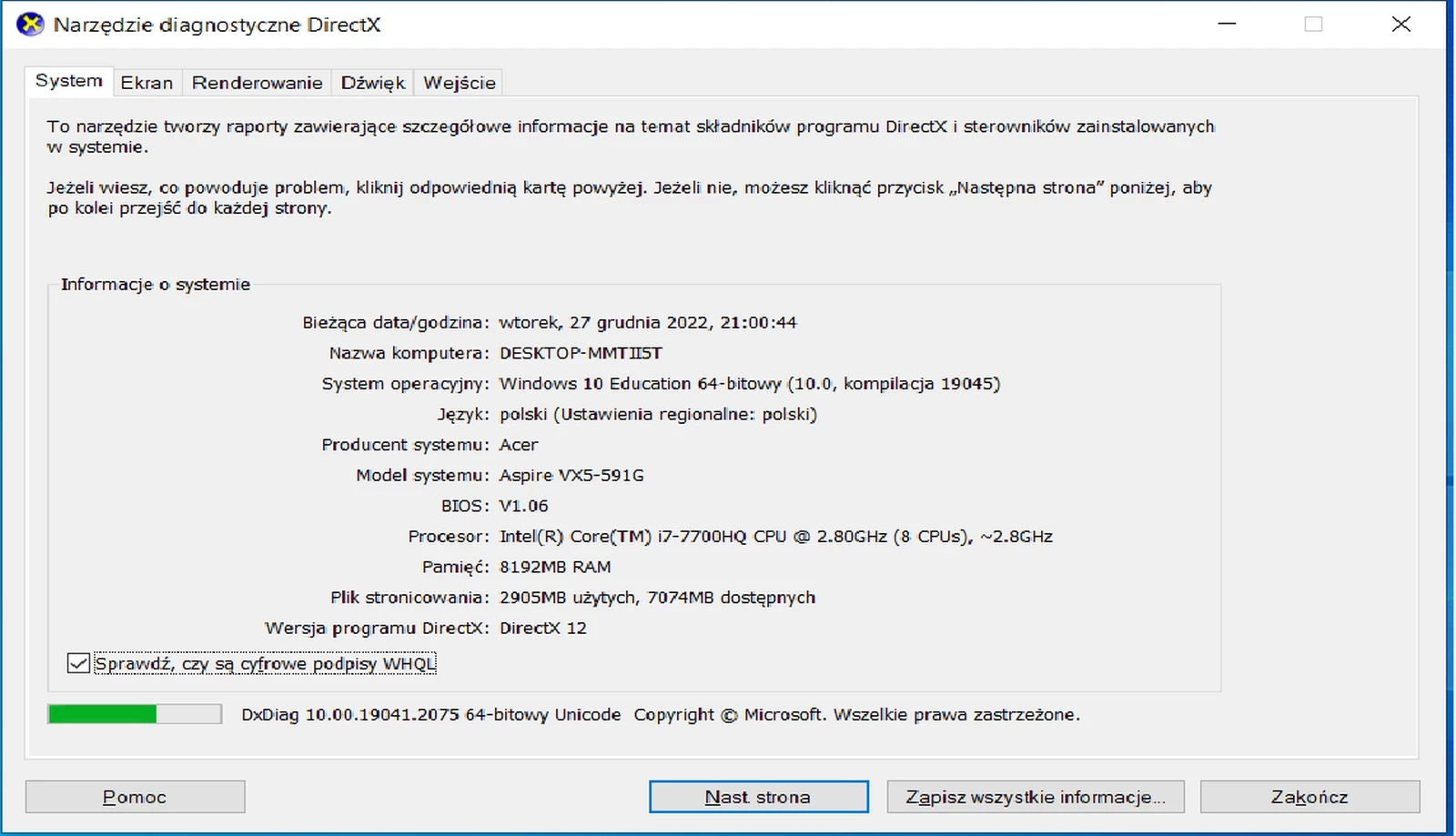This screenshot has height=836, width=1456.
Task: Click the window title Narzędzie diagnostyczne DirectX
Action: 217,25
